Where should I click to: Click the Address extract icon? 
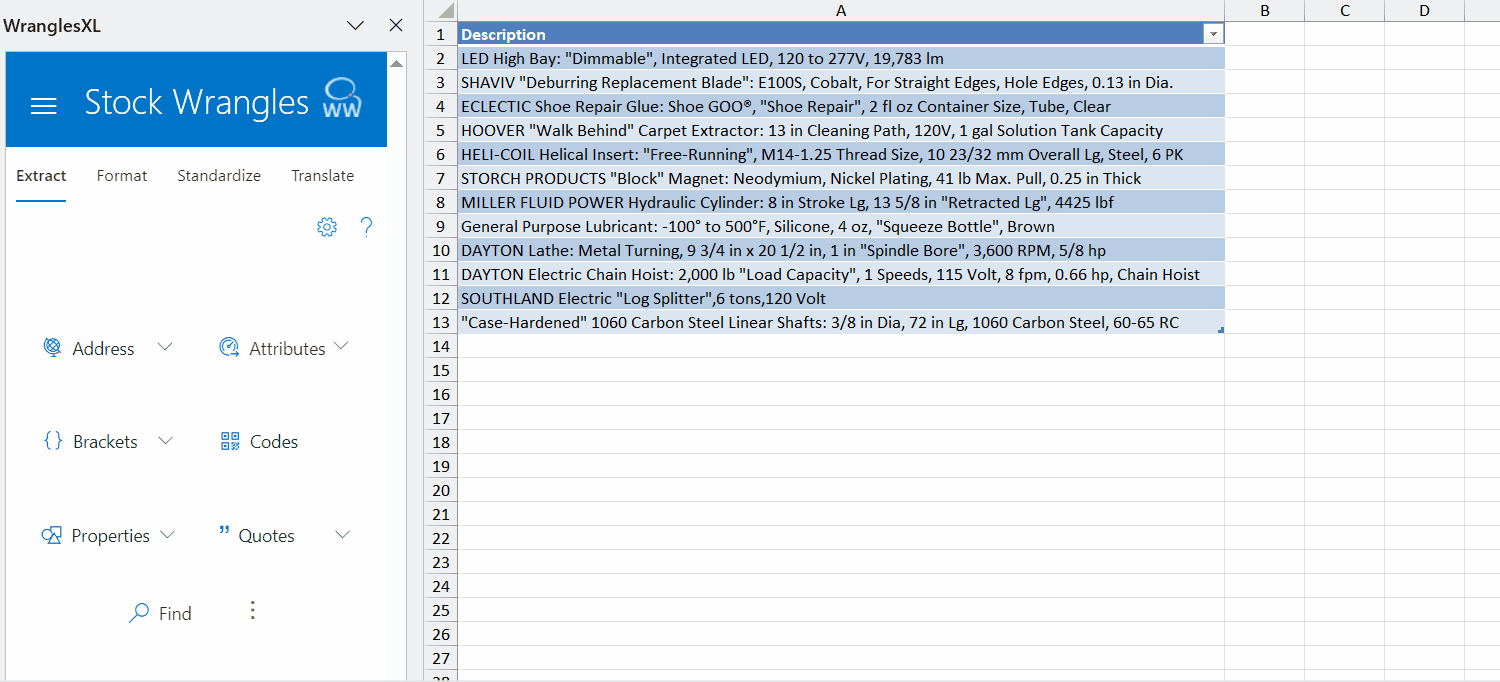(x=53, y=347)
